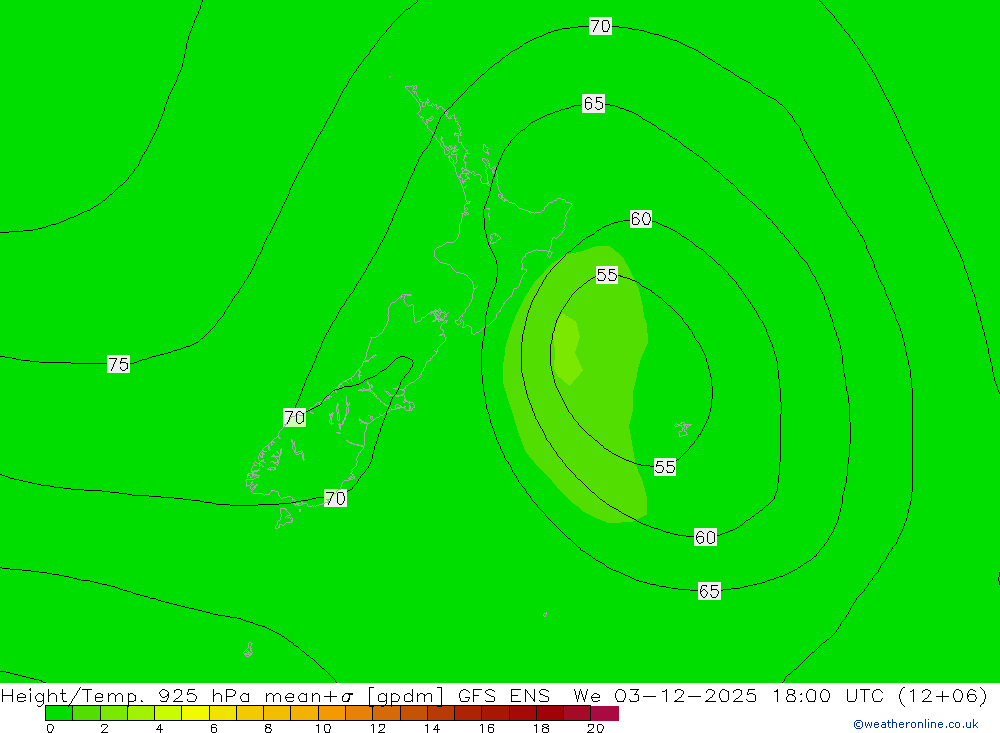Click the 70 label on South Island's west coast

coord(294,418)
